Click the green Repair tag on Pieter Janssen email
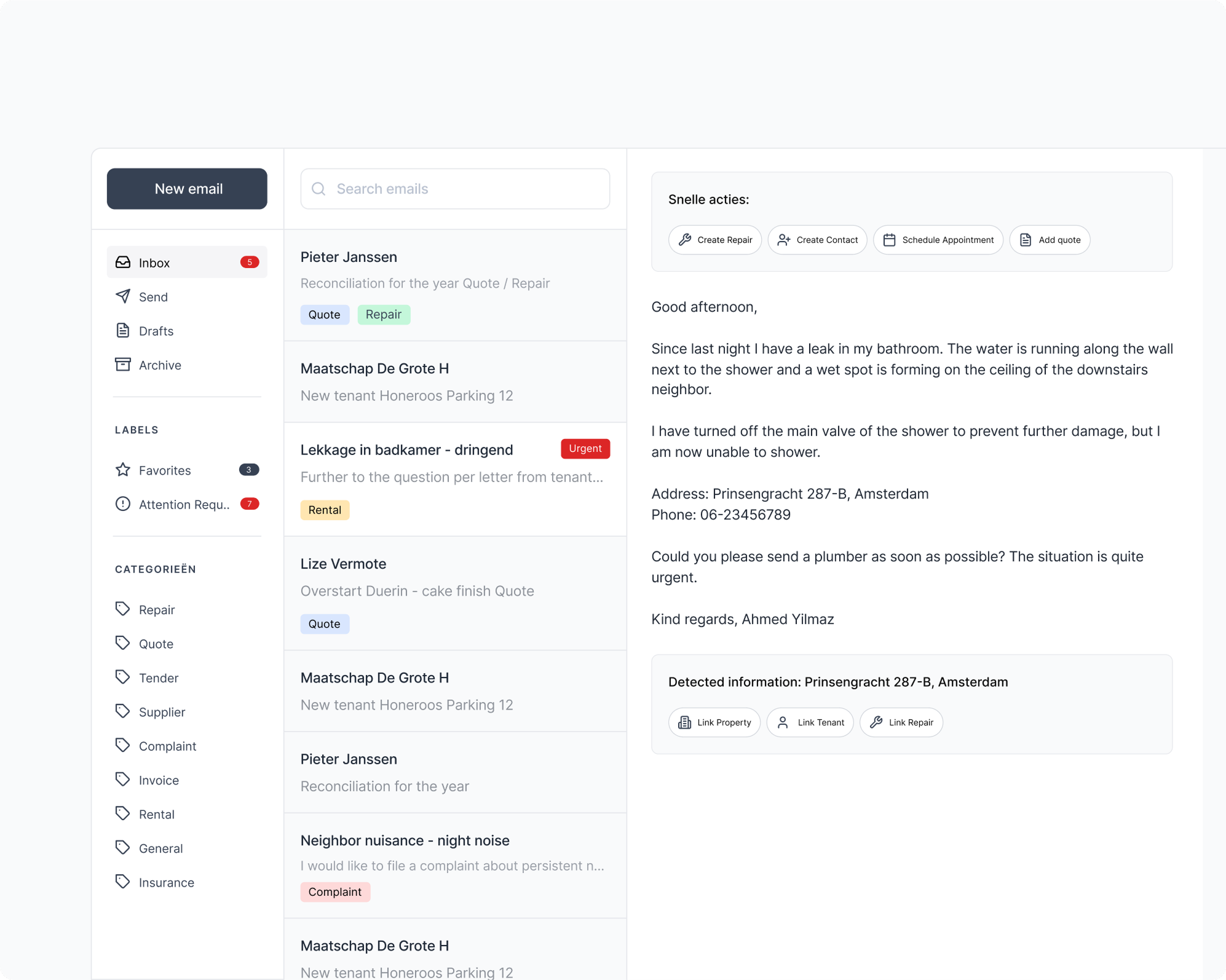This screenshot has width=1226, height=980. coord(384,314)
